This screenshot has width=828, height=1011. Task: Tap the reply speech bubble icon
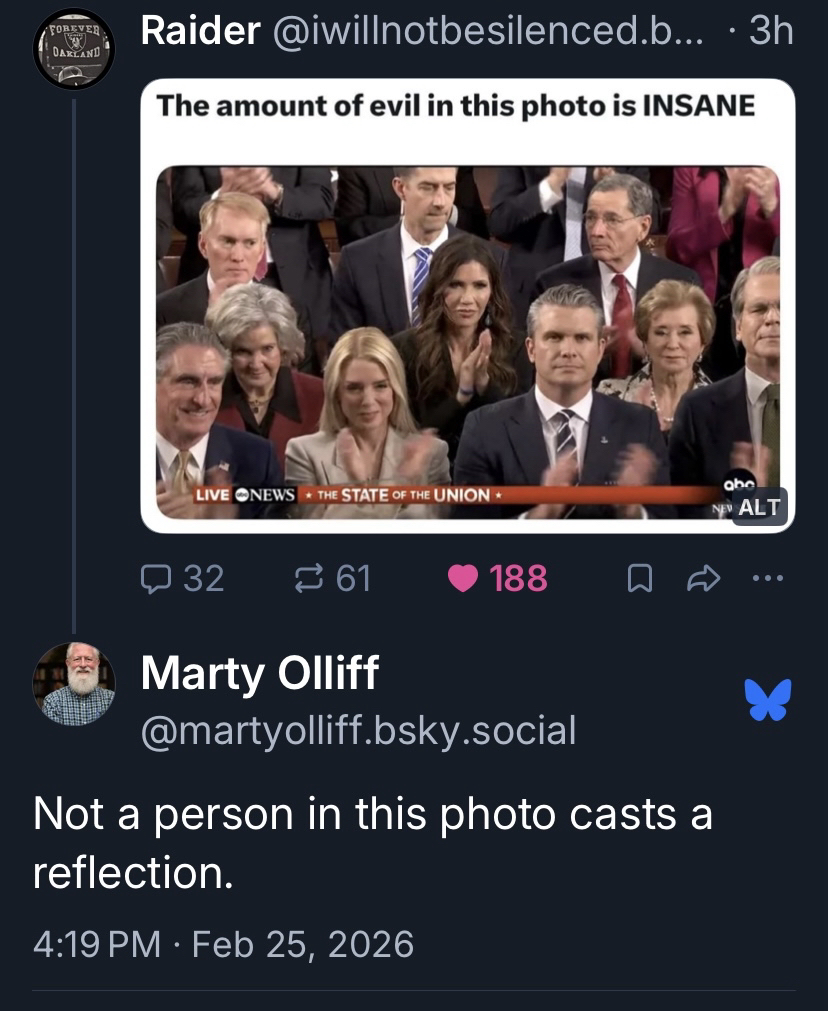(157, 578)
